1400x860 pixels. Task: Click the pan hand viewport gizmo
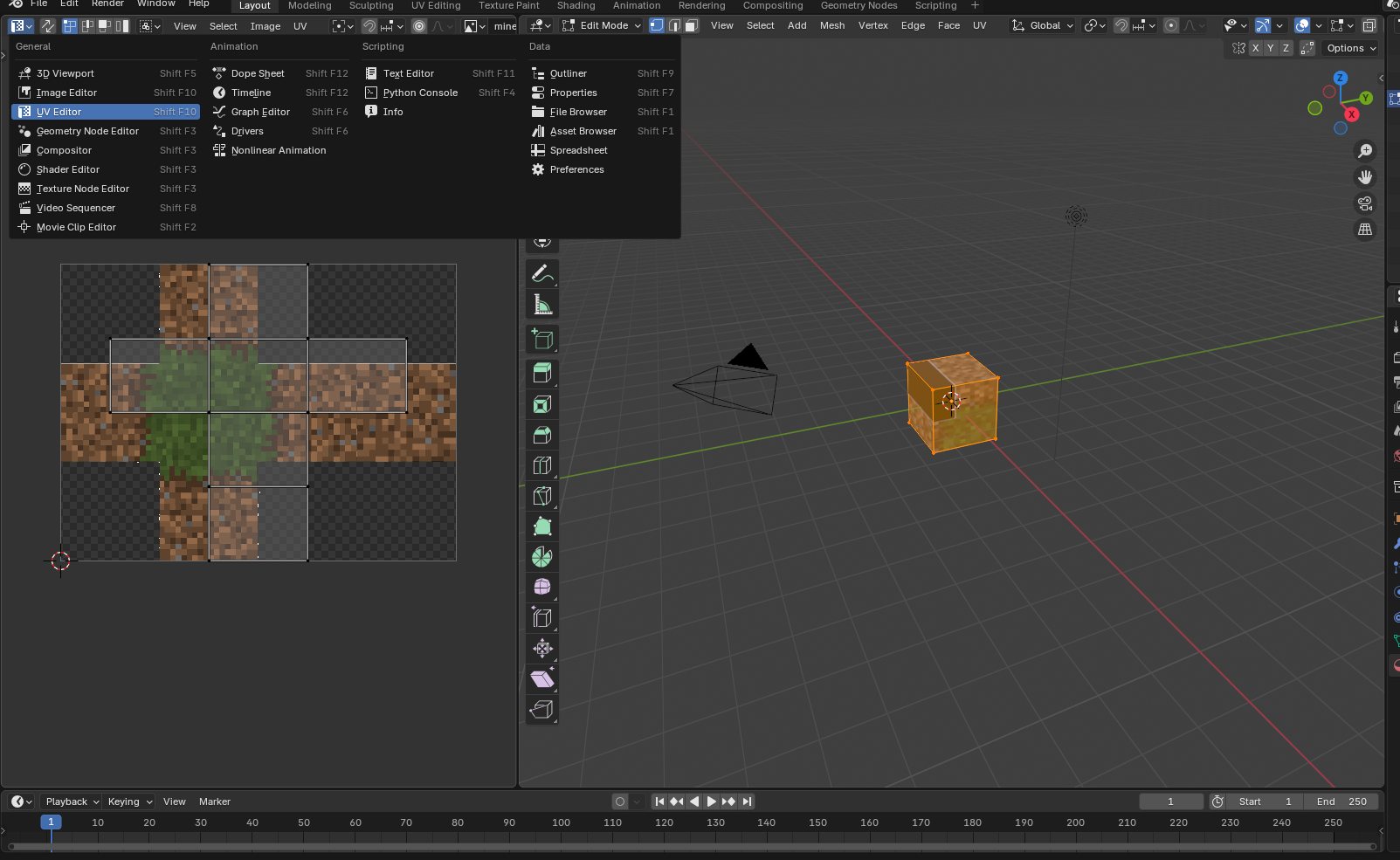pos(1365,177)
